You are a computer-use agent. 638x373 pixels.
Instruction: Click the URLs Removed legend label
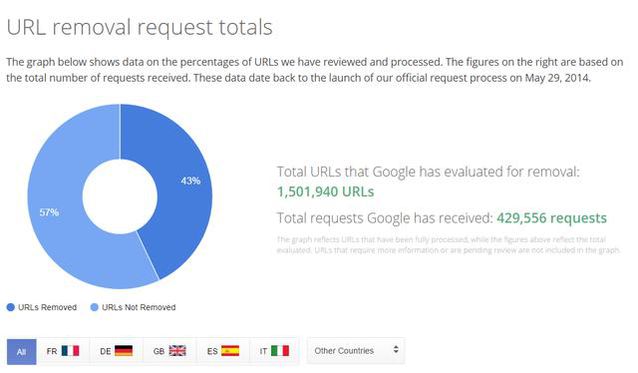coord(47,308)
